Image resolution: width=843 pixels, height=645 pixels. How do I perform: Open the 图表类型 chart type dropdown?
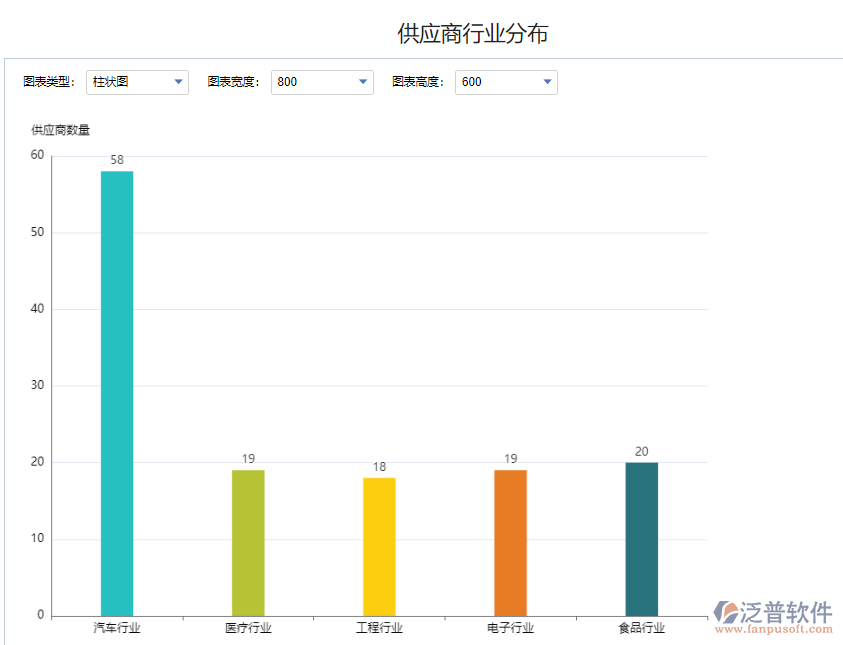(x=179, y=82)
